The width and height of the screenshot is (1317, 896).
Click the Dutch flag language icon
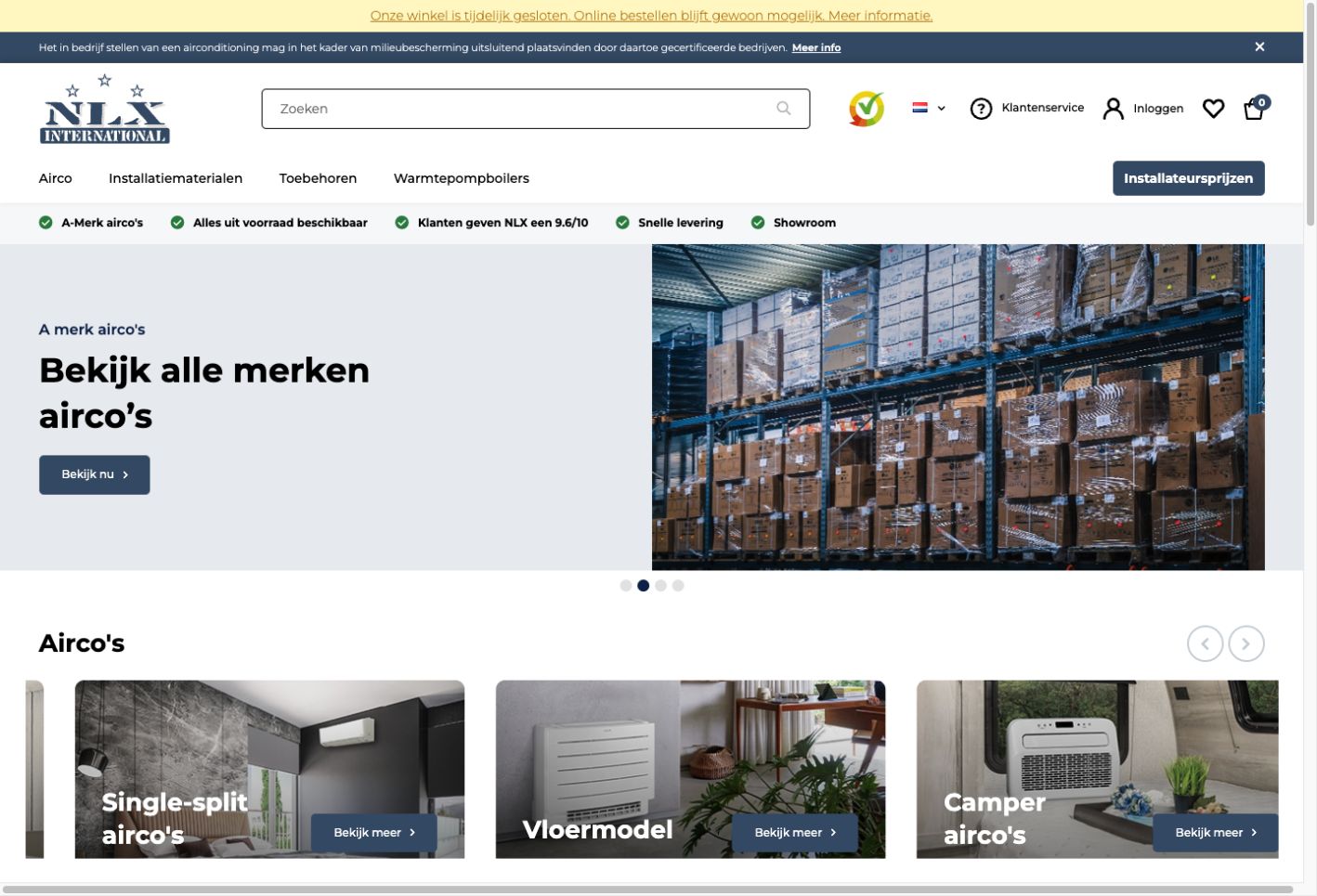click(919, 108)
